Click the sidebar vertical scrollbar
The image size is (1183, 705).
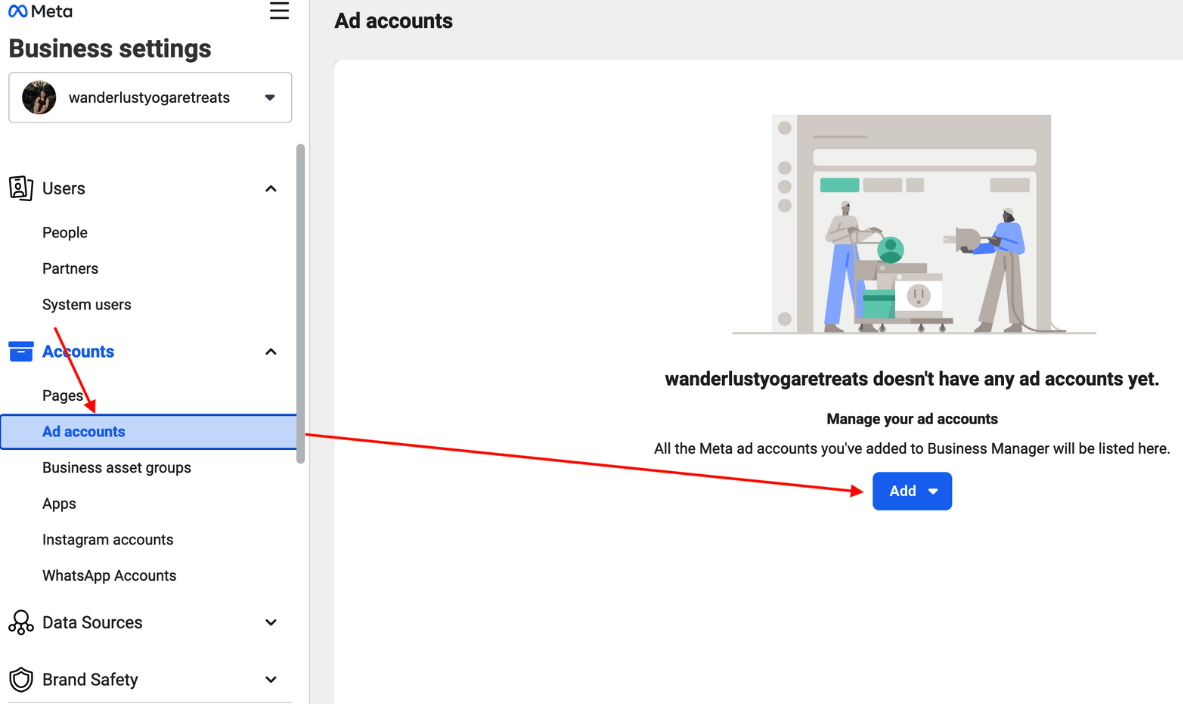[300, 303]
